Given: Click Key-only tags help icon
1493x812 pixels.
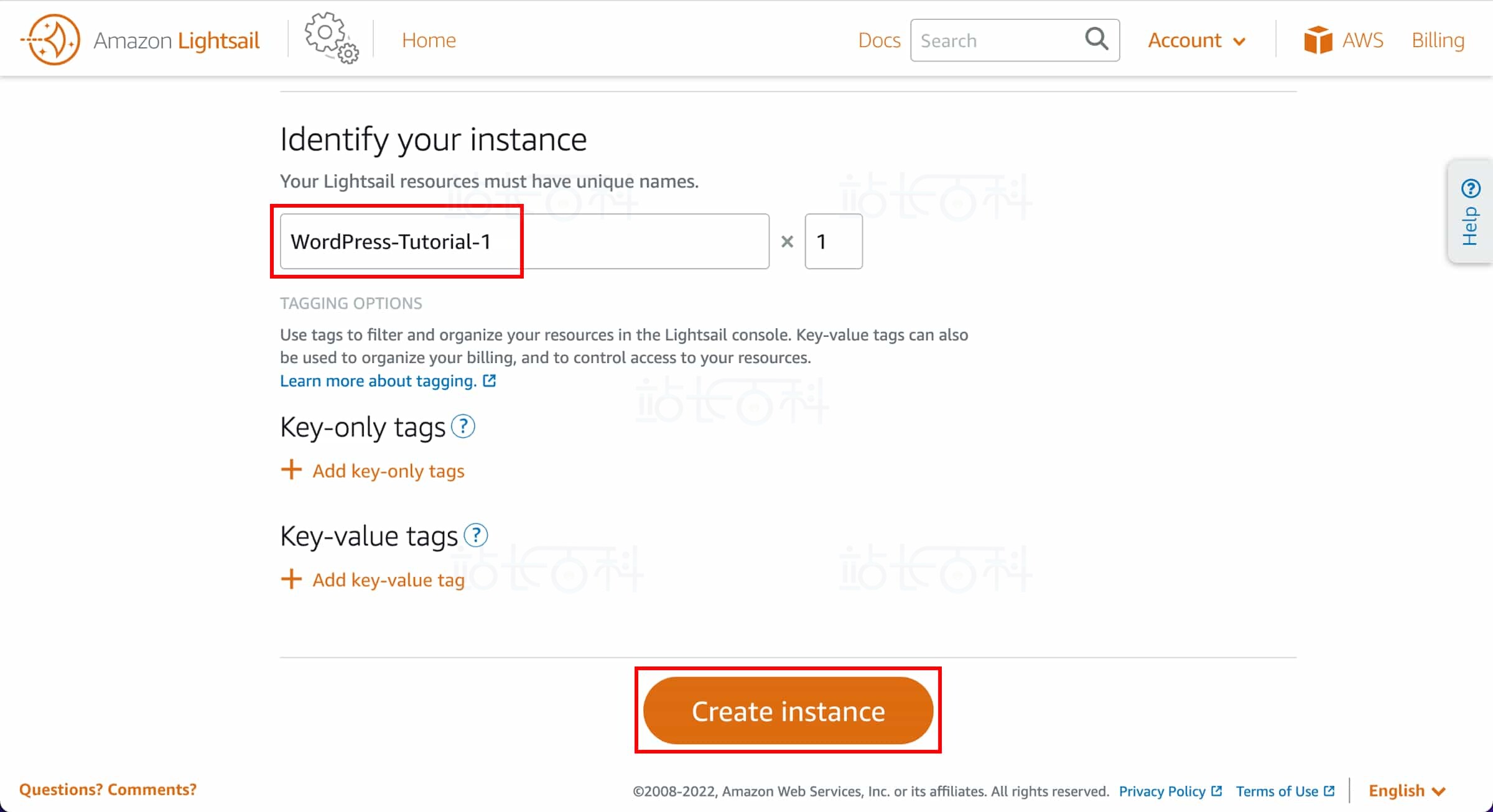Looking at the screenshot, I should pos(463,427).
